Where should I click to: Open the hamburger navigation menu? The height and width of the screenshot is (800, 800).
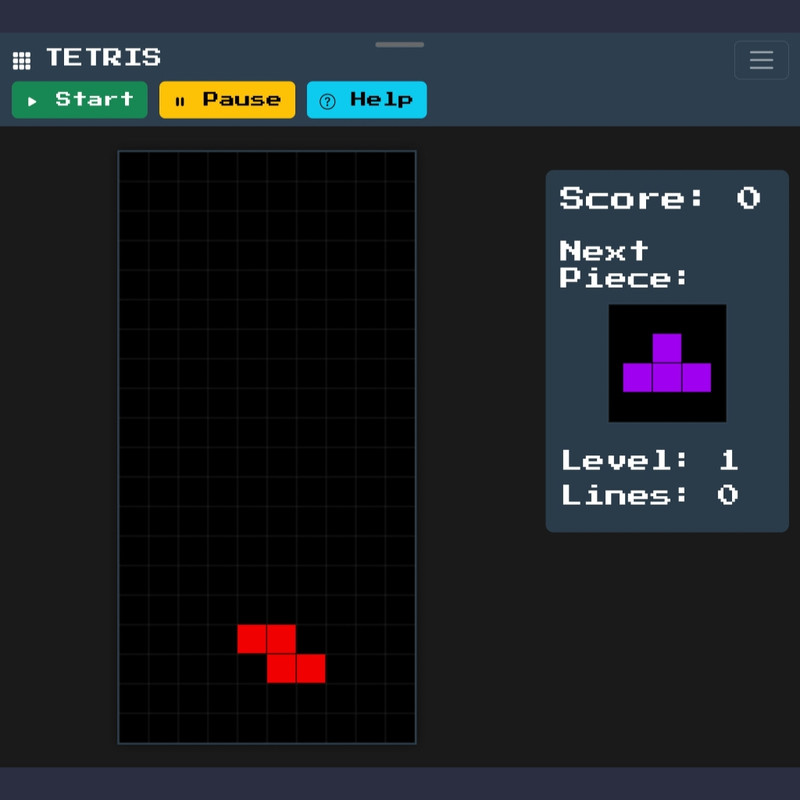(x=761, y=60)
